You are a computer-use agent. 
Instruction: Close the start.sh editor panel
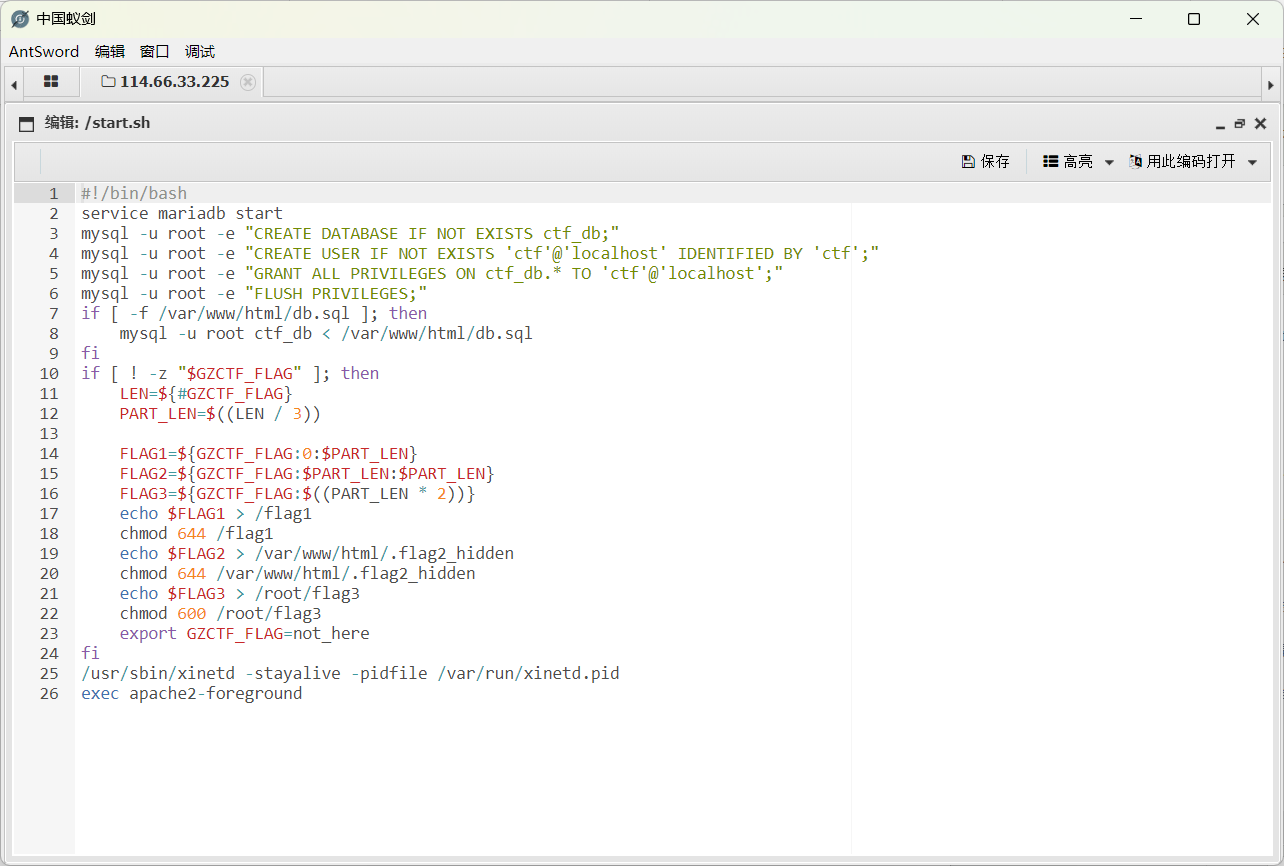[x=1260, y=124]
